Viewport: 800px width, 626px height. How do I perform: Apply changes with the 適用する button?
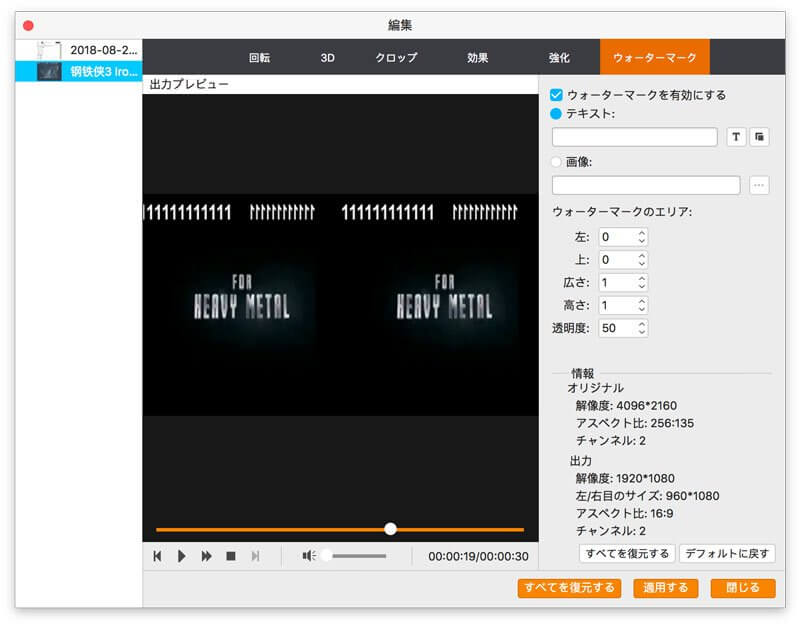pyautogui.click(x=666, y=588)
